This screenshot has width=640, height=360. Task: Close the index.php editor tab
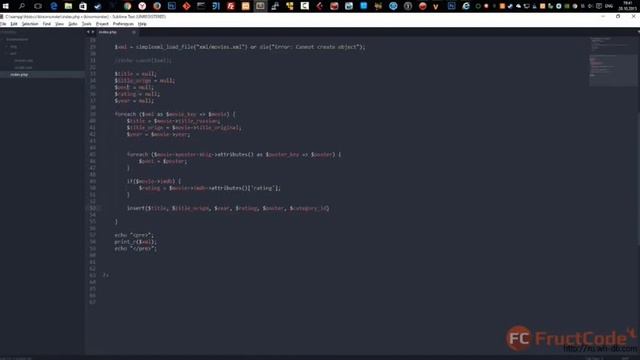click(x=133, y=32)
